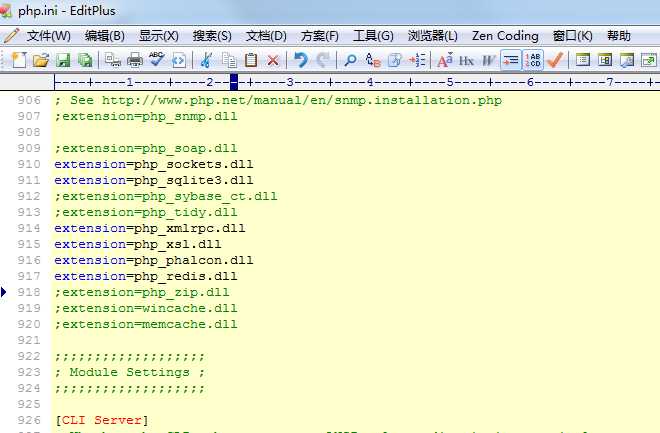Open the 编辑(B) menu
This screenshot has width=660, height=433.
104,36
